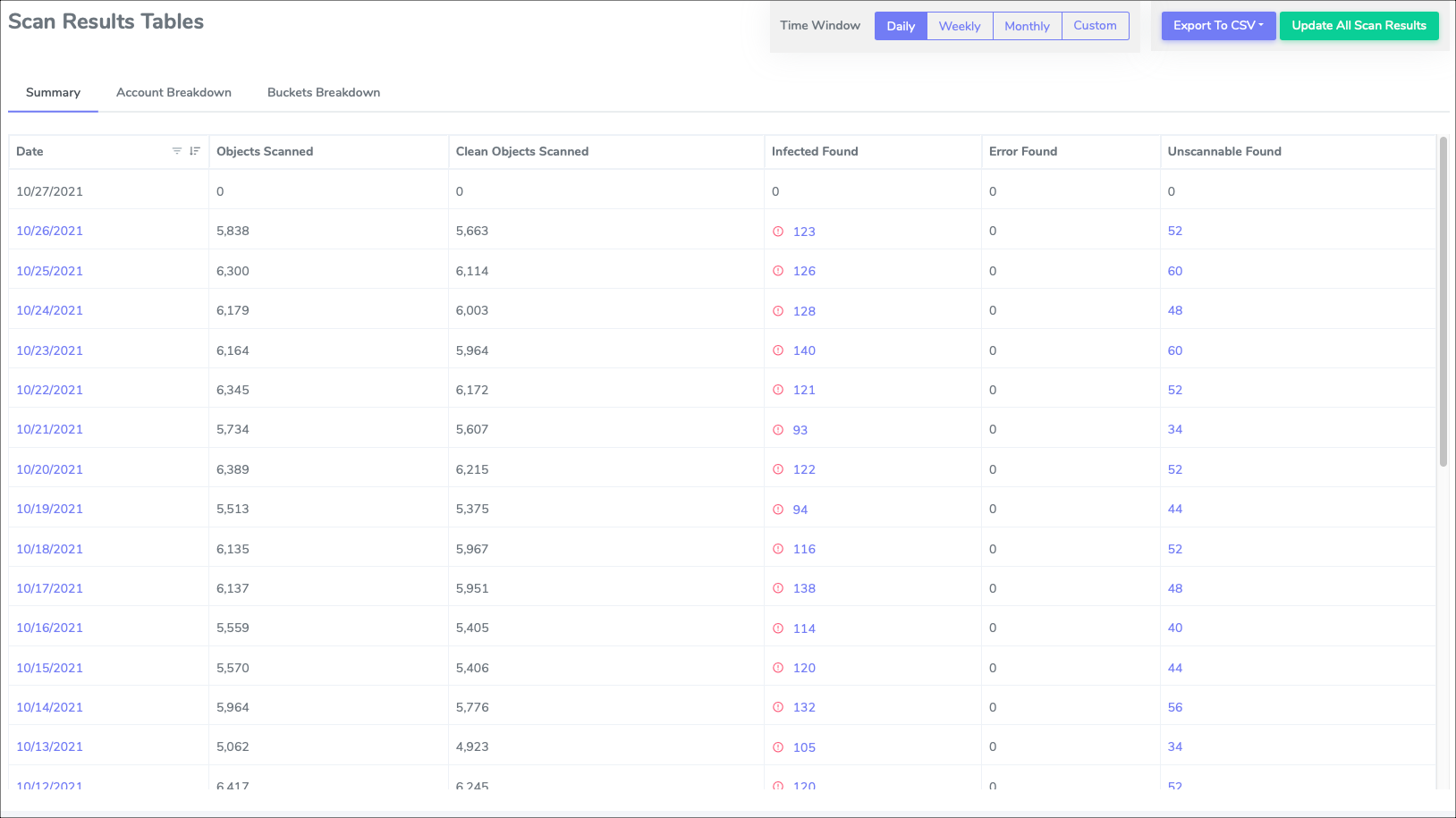
Task: View the 140 infected objects link
Action: point(804,350)
